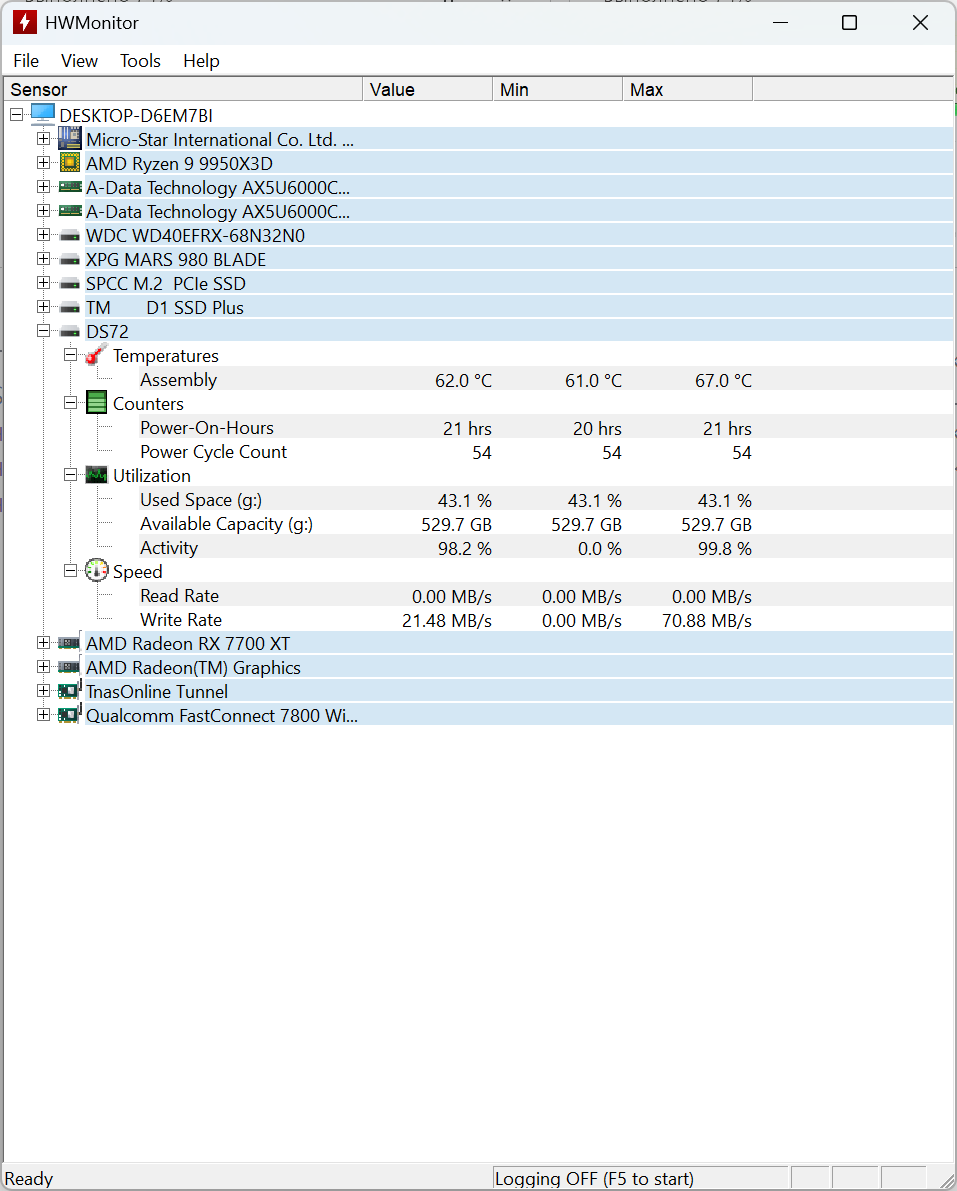The height and width of the screenshot is (1191, 957).
Task: Open the Tools menu
Action: click(x=141, y=61)
